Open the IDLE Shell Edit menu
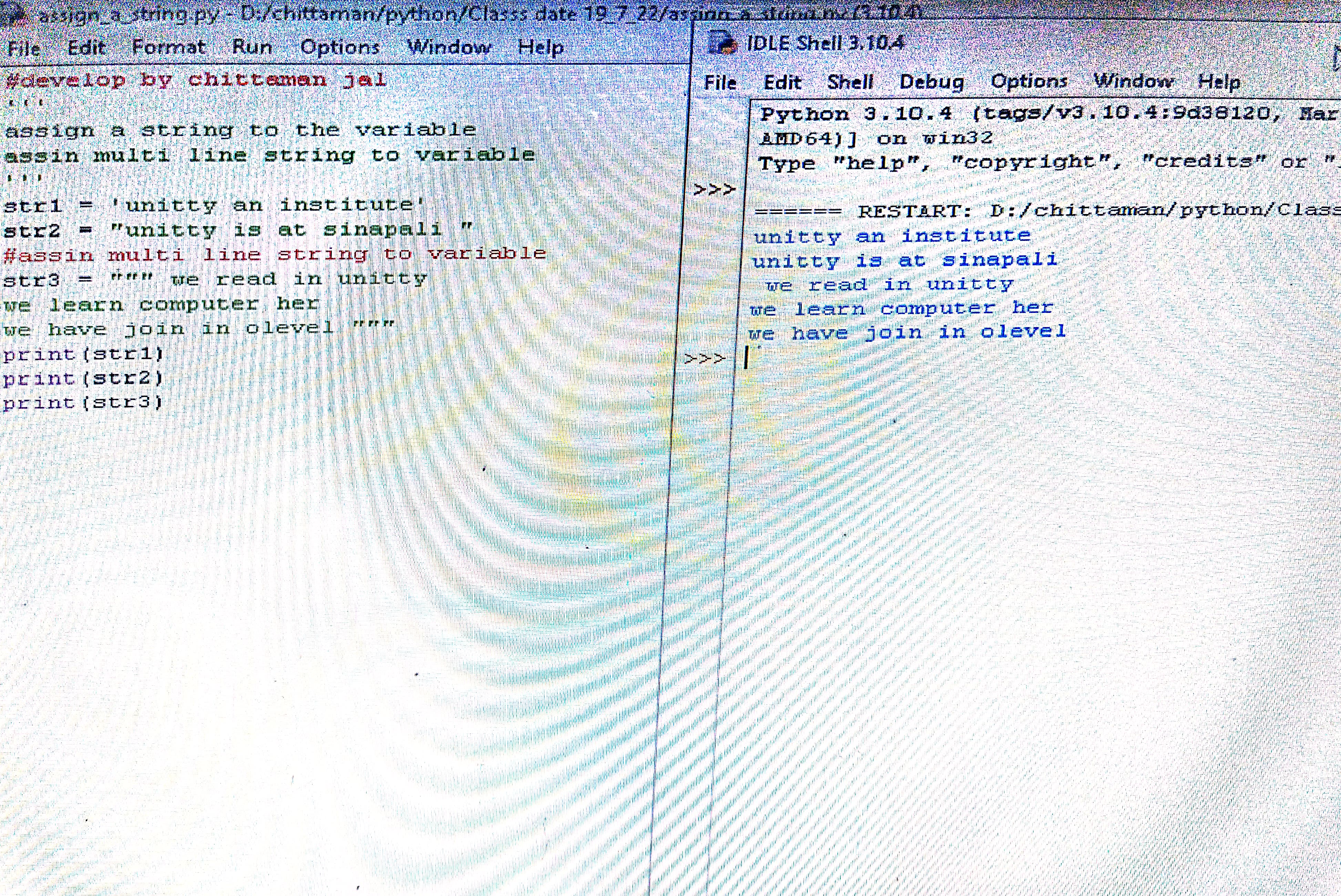The height and width of the screenshot is (896, 1341). [782, 83]
